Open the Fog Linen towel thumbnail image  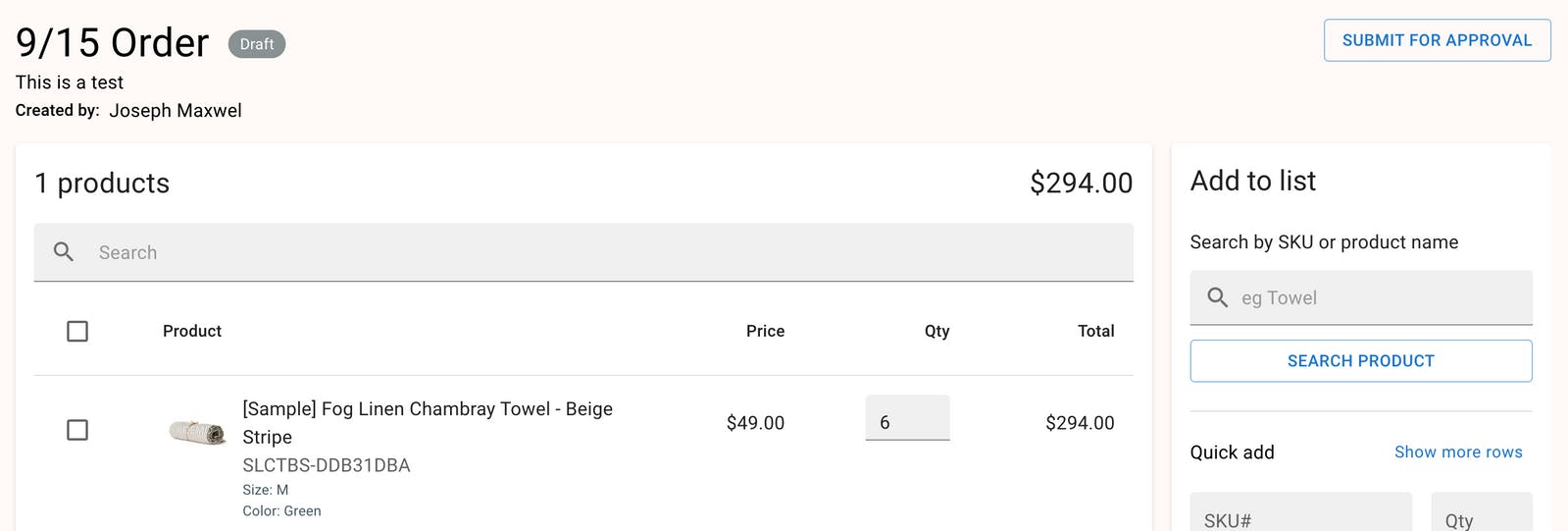[x=197, y=430]
